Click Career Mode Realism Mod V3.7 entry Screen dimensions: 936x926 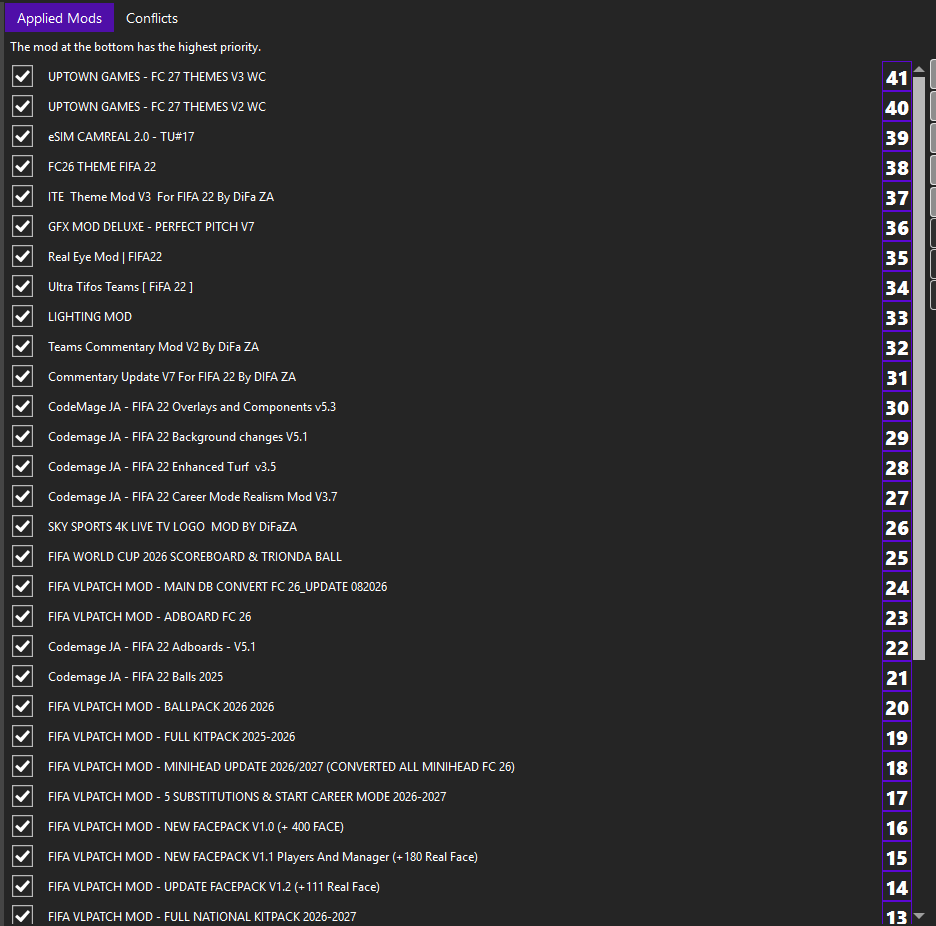coord(193,497)
